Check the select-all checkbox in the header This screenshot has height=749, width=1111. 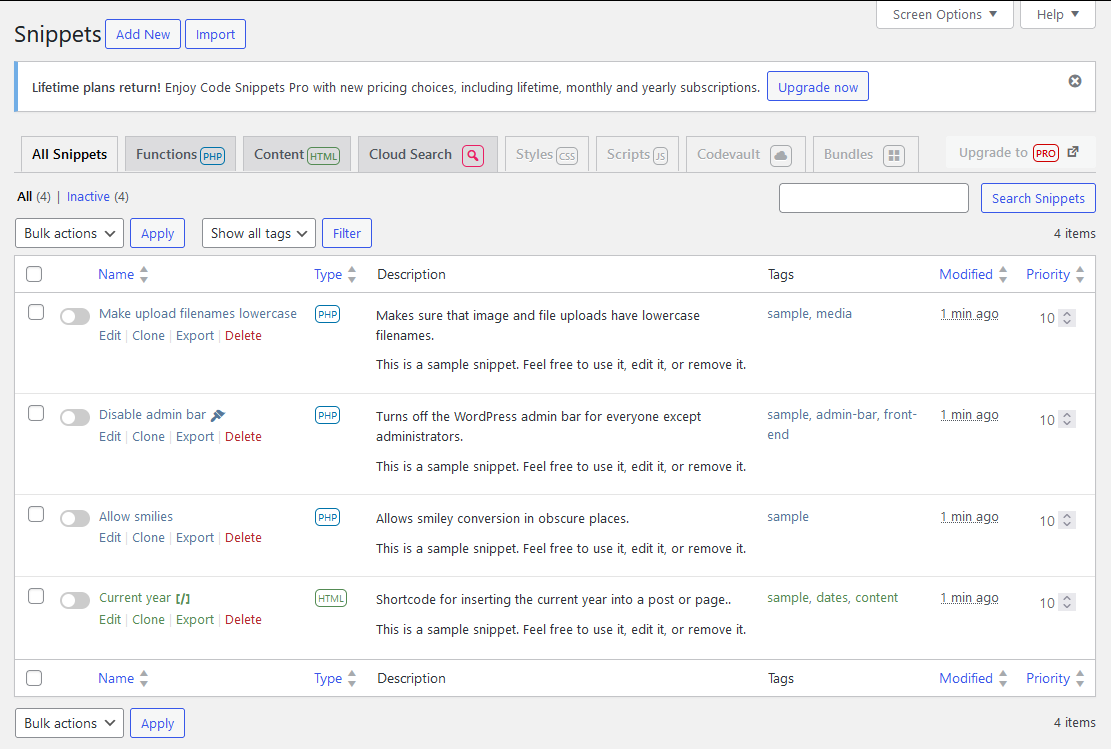point(34,274)
